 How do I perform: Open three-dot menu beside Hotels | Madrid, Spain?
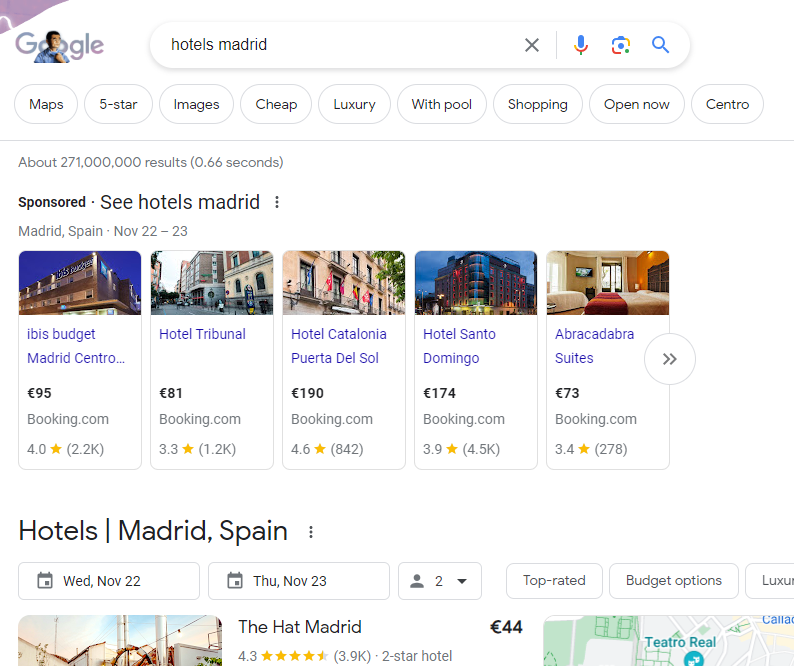click(311, 532)
